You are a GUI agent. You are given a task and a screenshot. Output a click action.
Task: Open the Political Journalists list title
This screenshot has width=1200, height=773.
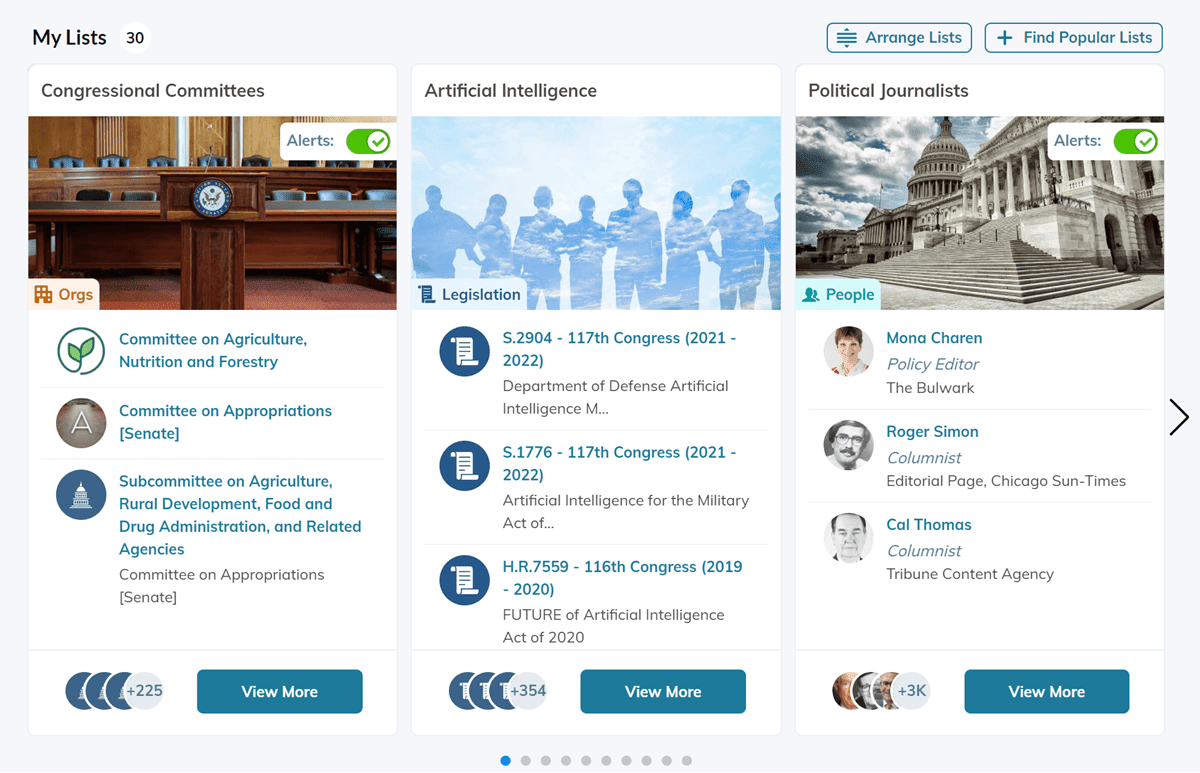(888, 91)
